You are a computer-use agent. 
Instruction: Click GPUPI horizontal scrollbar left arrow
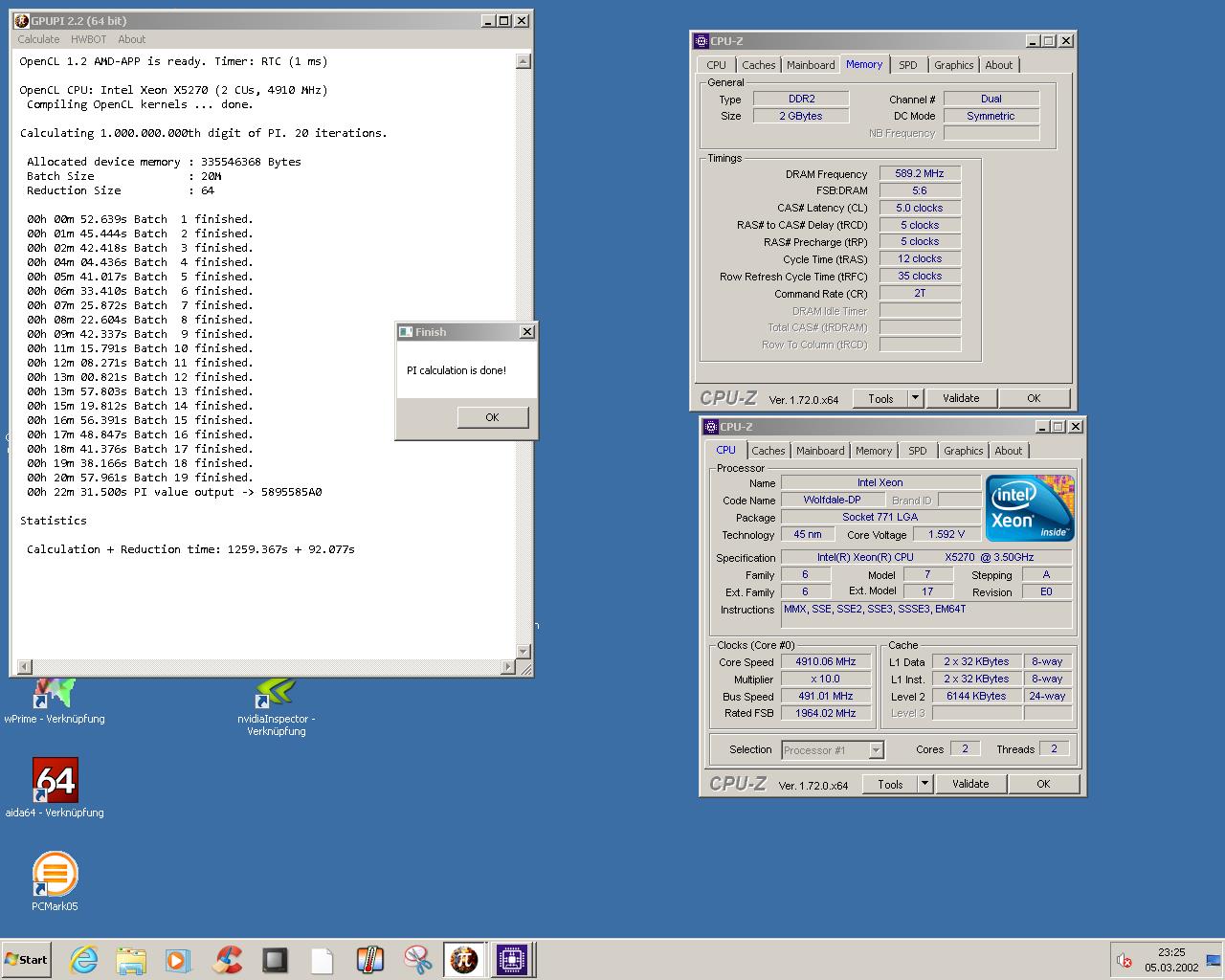(x=25, y=666)
